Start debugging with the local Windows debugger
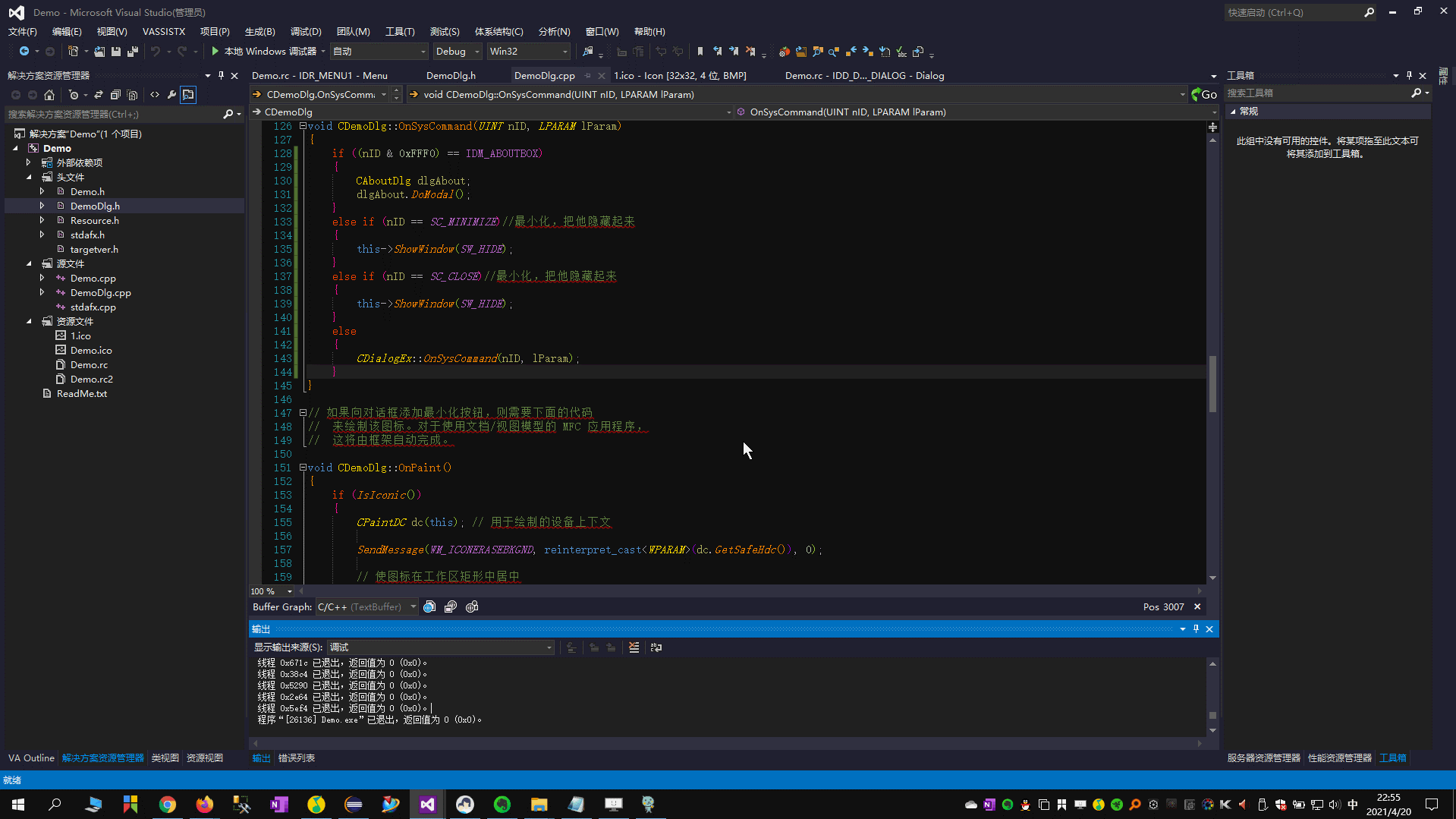This screenshot has height=819, width=1456. pyautogui.click(x=263, y=52)
